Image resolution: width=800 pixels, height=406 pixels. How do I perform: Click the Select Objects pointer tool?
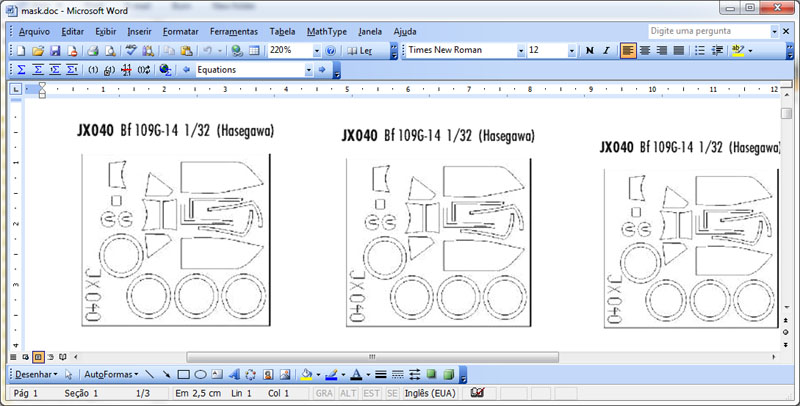point(68,374)
